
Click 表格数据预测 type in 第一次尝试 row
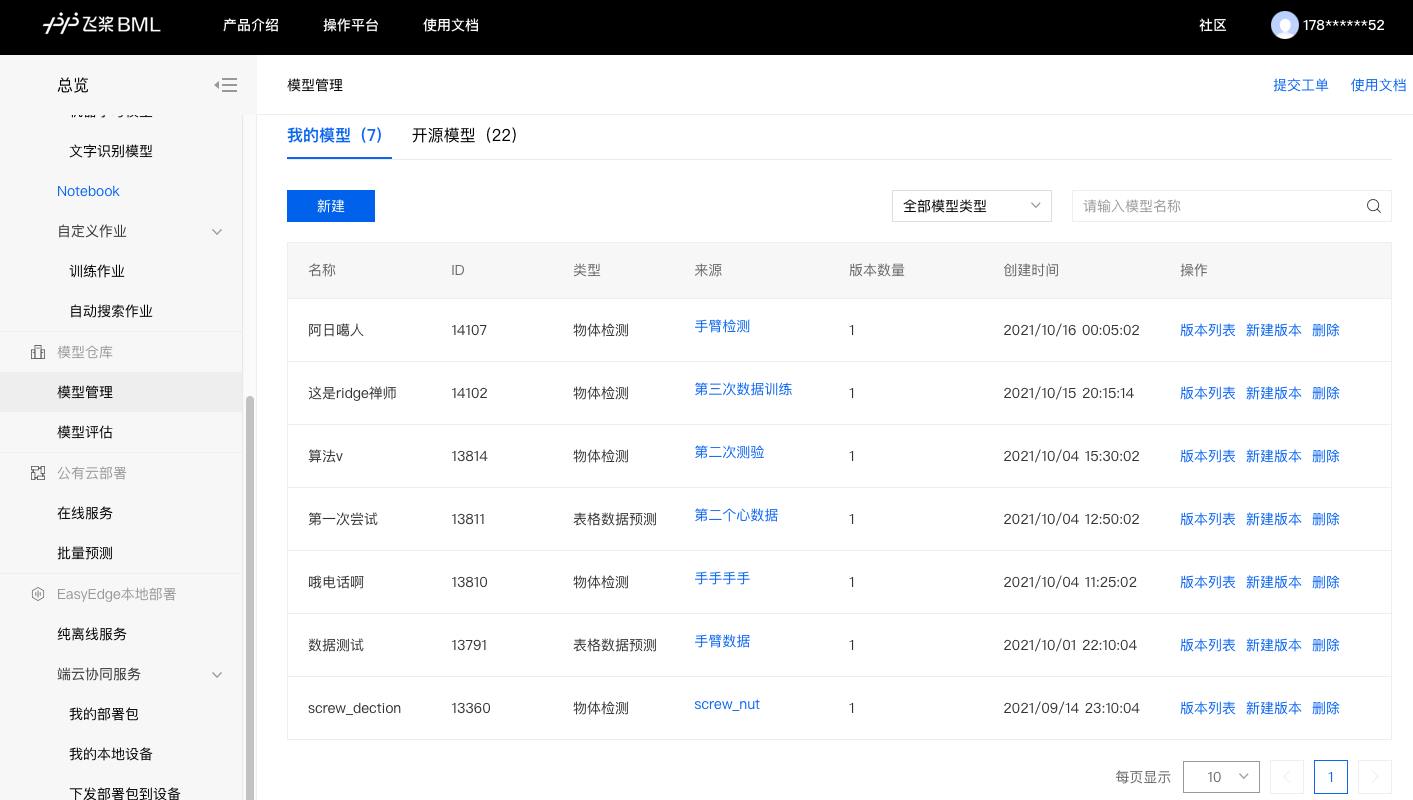pyautogui.click(x=615, y=519)
